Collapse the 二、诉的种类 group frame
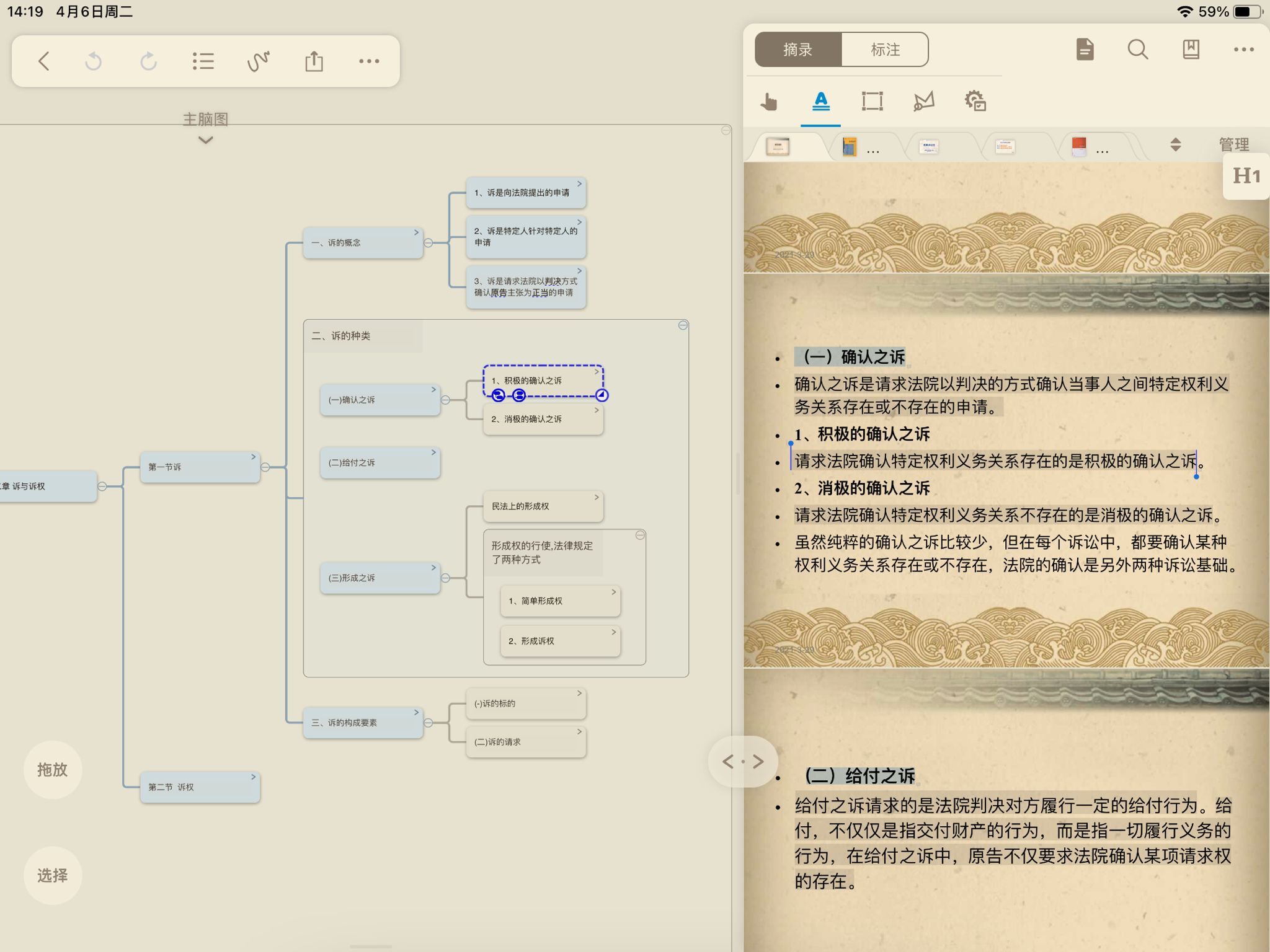 (x=683, y=325)
